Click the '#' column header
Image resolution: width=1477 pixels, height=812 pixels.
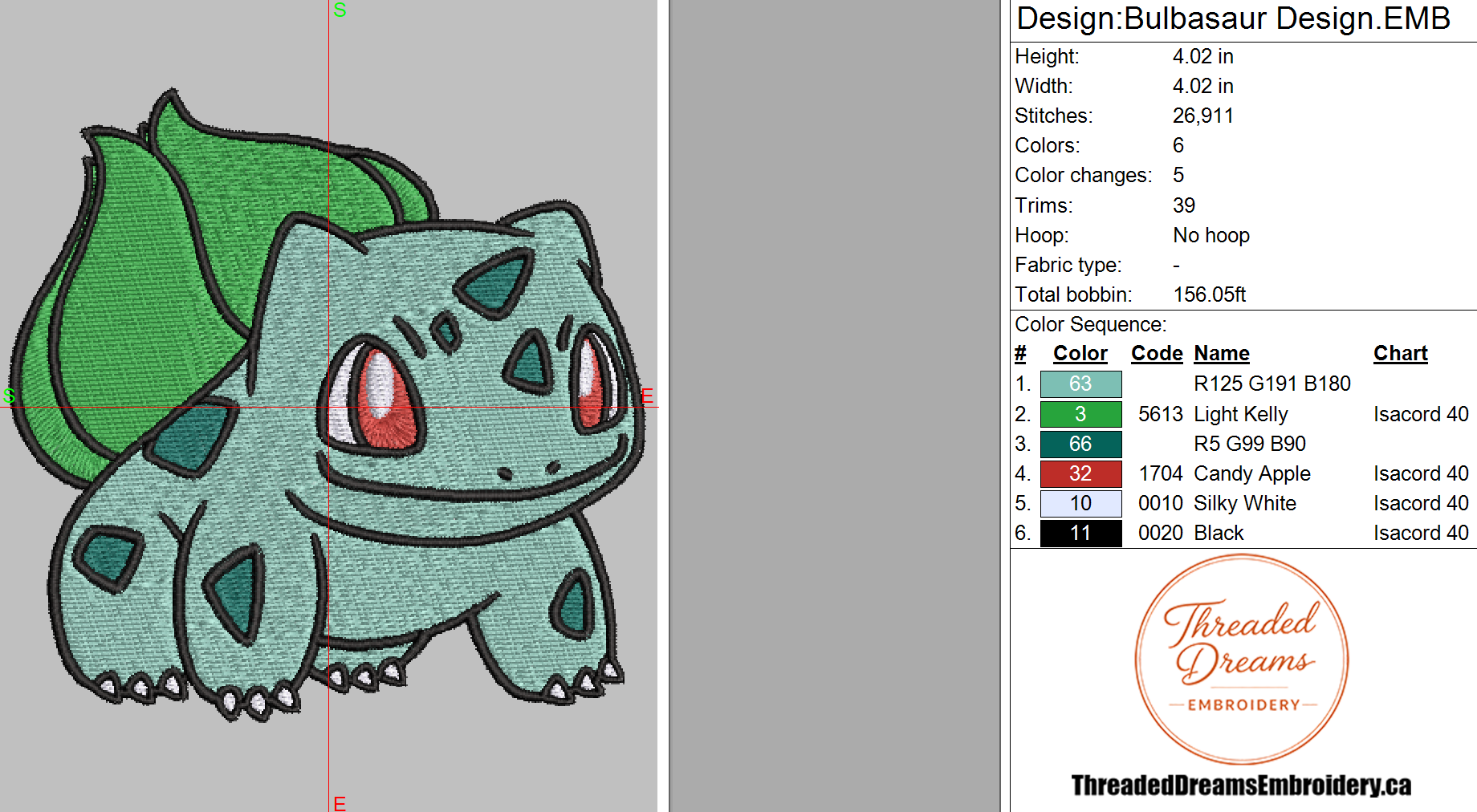click(x=1020, y=354)
